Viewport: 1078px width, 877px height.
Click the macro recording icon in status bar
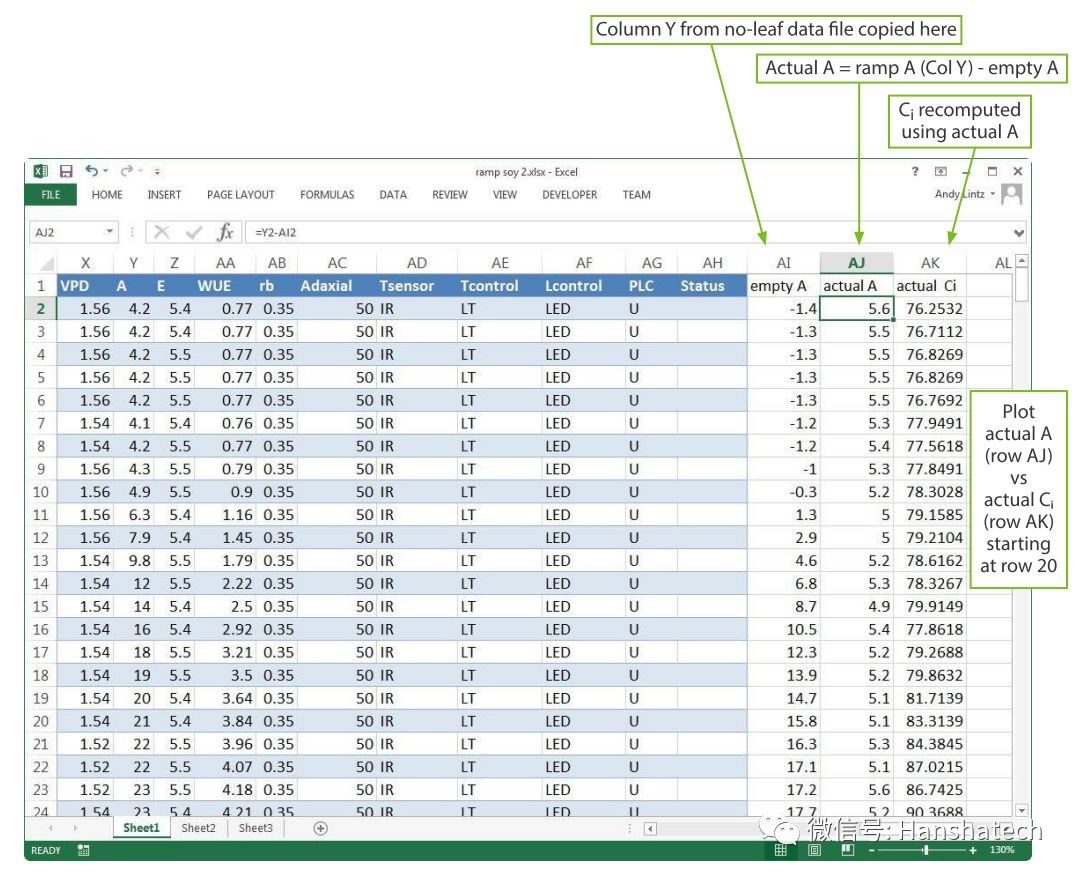84,851
